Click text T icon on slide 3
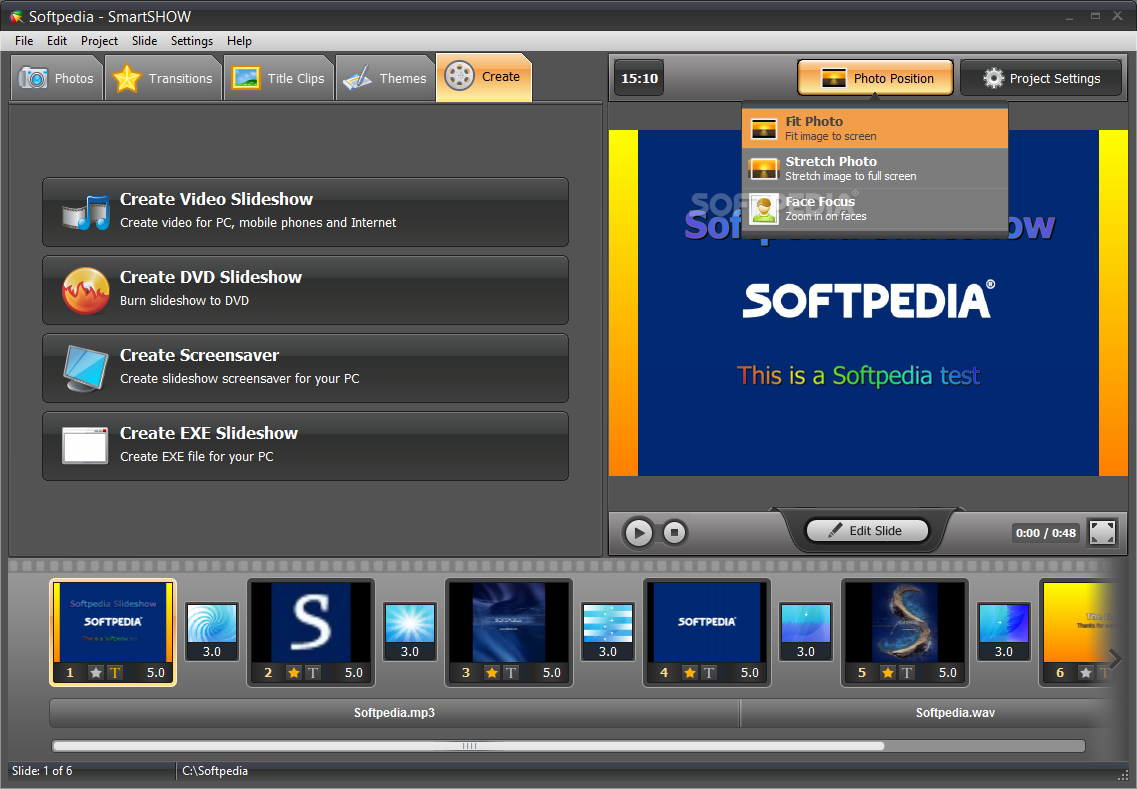Screen dimensions: 1137x789 510,673
